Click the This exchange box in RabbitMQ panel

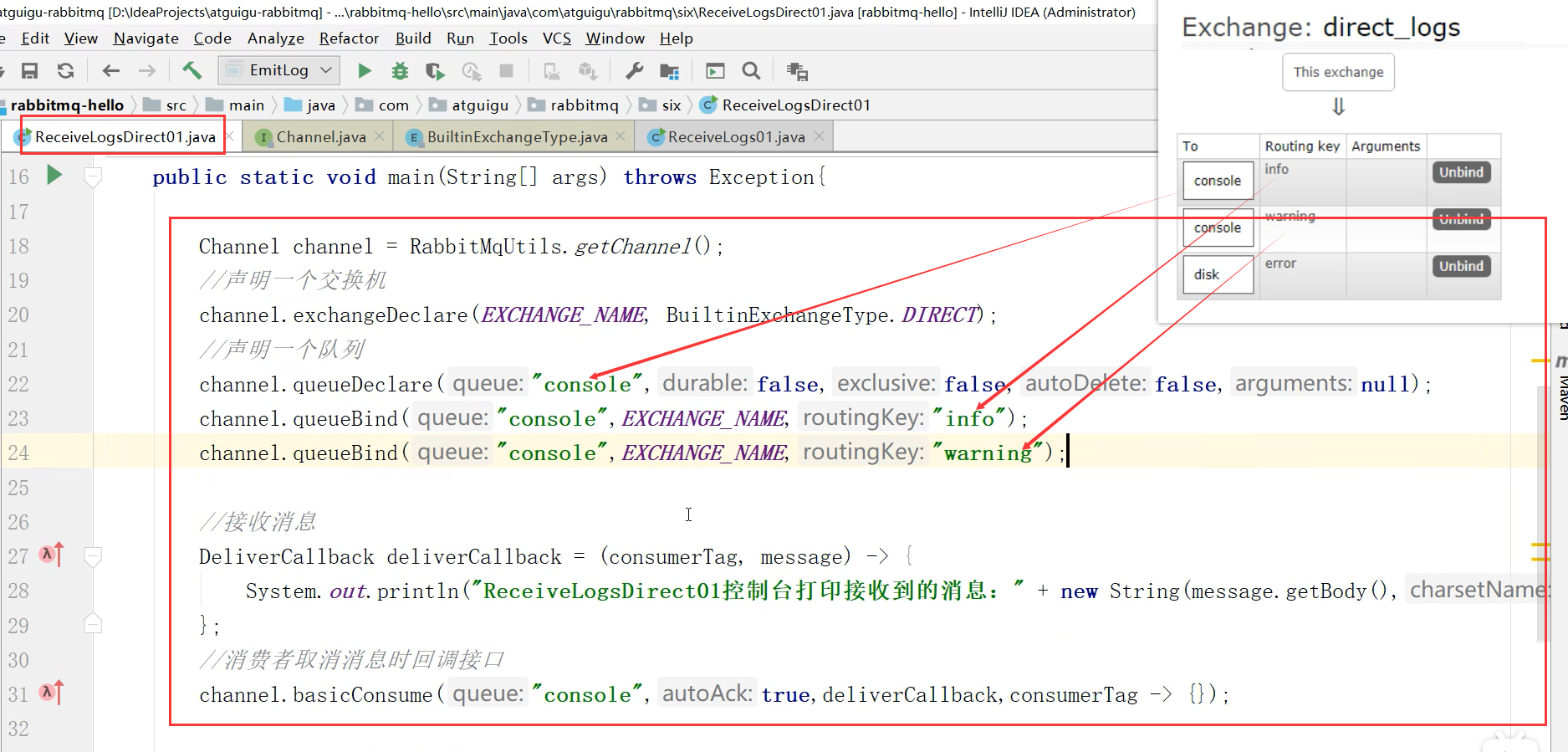click(1338, 72)
